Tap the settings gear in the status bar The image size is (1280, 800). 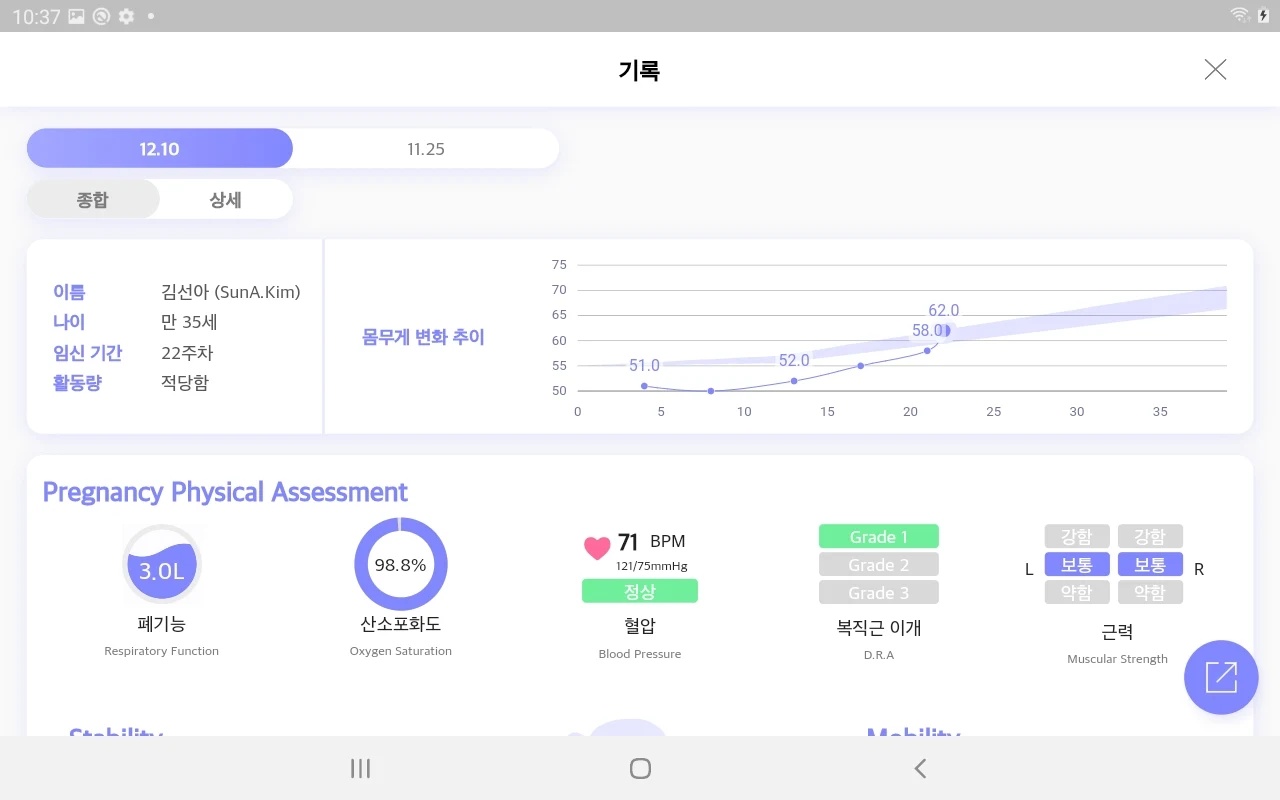tap(126, 16)
